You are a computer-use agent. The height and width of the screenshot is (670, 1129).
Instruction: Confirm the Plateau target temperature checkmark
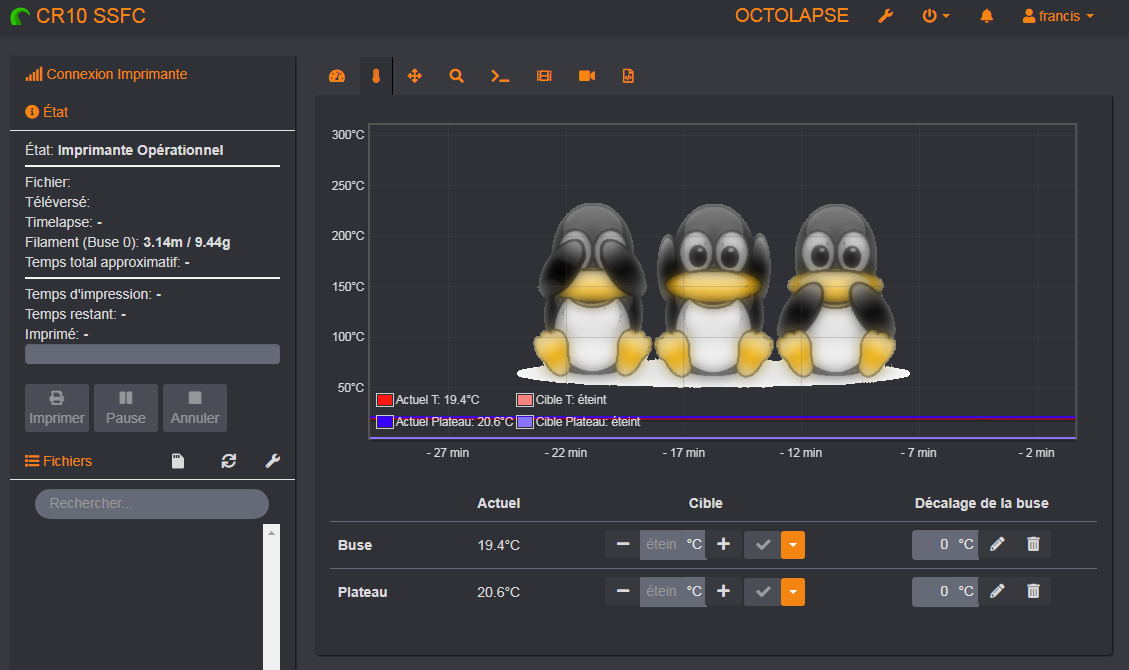[763, 592]
